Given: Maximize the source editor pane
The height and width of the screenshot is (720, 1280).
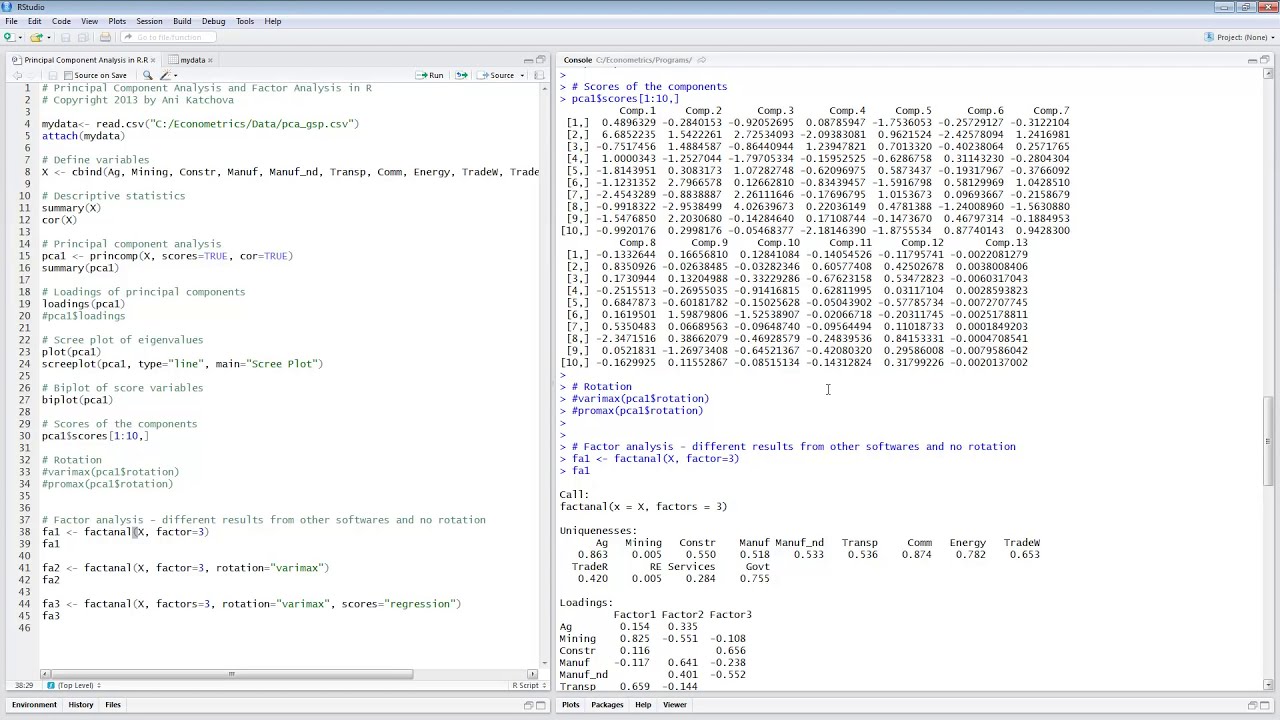Looking at the screenshot, I should [541, 60].
